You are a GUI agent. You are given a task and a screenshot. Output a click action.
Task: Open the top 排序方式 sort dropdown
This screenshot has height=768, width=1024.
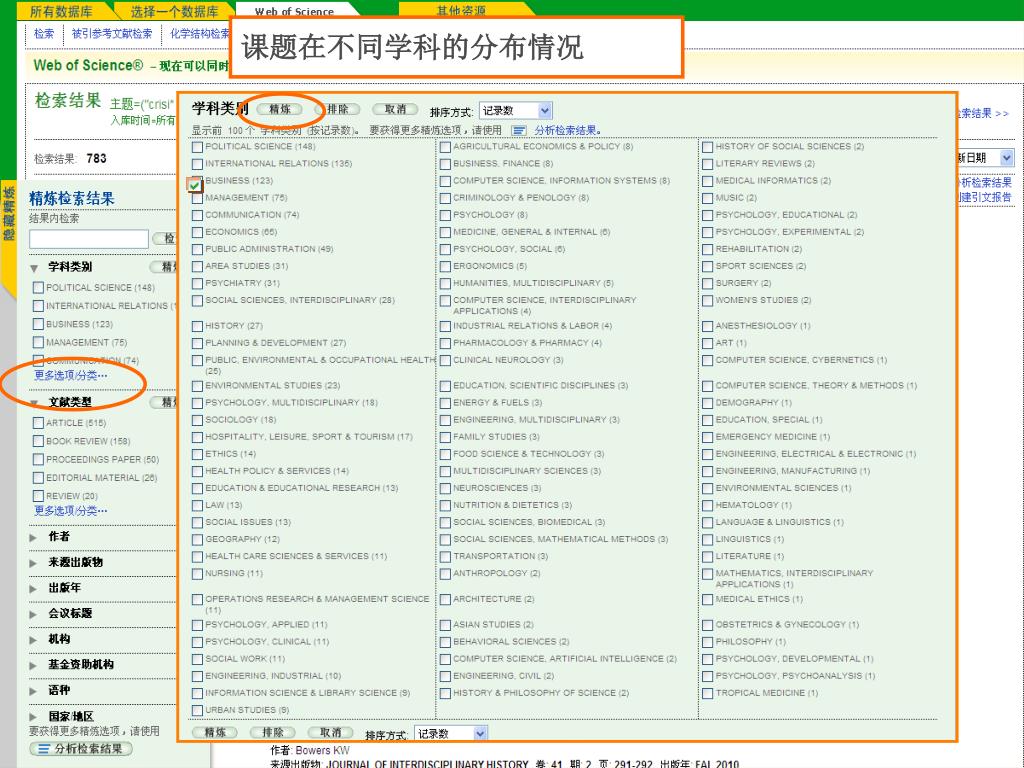(x=515, y=111)
